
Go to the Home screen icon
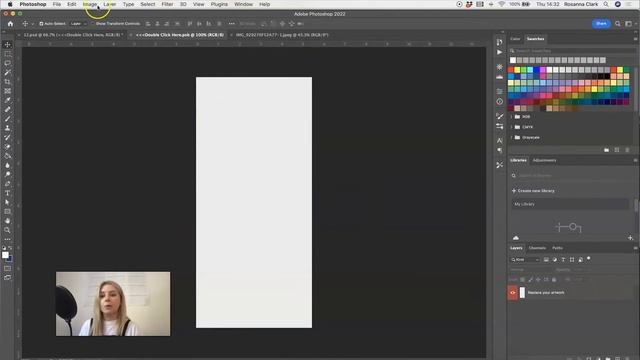pos(10,24)
